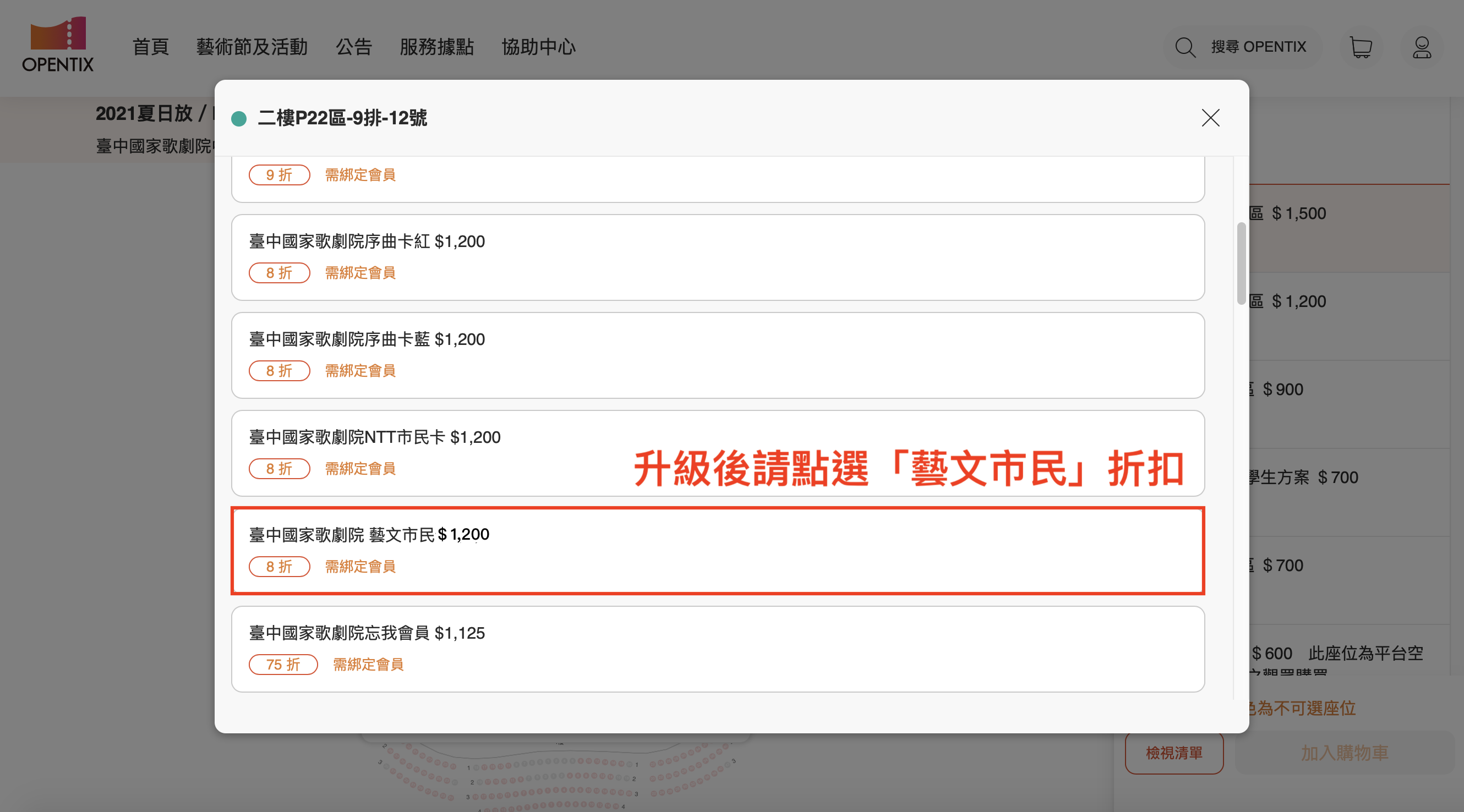
Task: Open the user account icon
Action: (x=1422, y=47)
